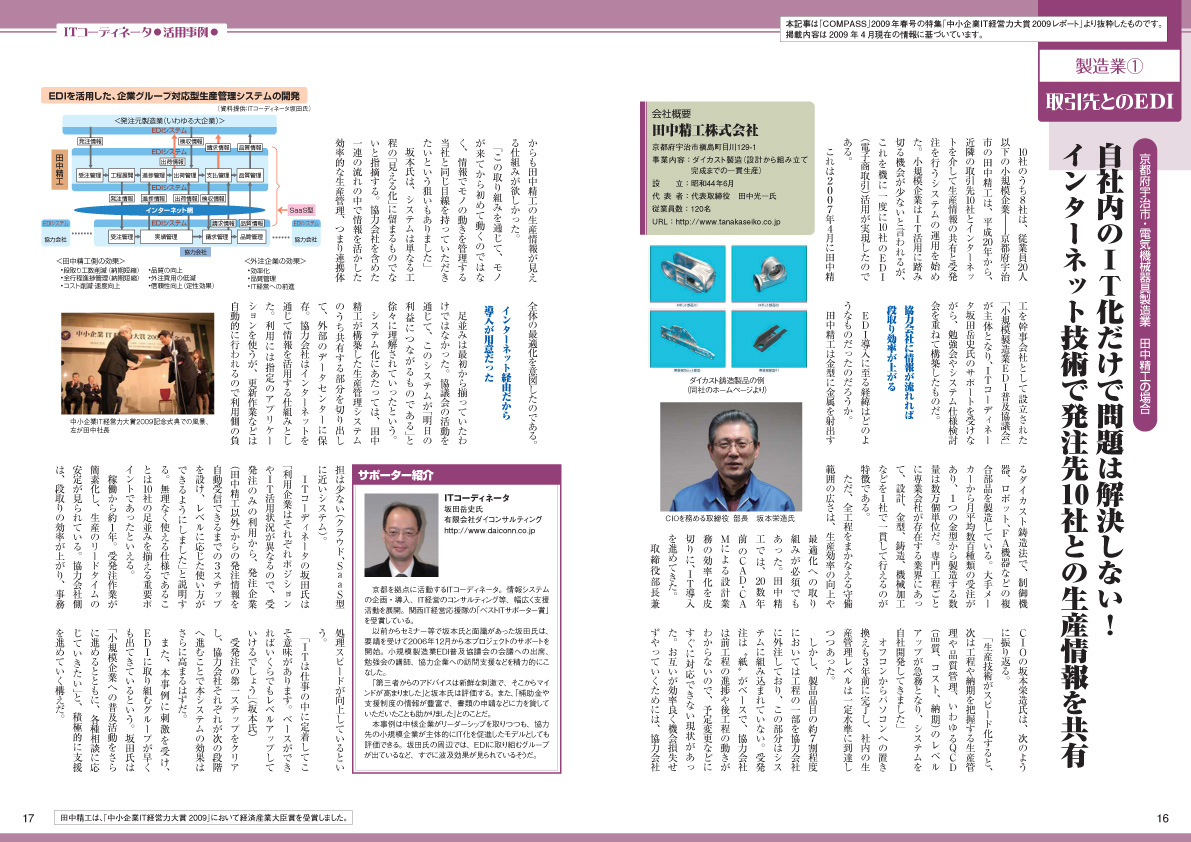Screen dimensions: 1191x842
Task: Click the <田中精工側の効果> heading
Action: tap(90, 261)
